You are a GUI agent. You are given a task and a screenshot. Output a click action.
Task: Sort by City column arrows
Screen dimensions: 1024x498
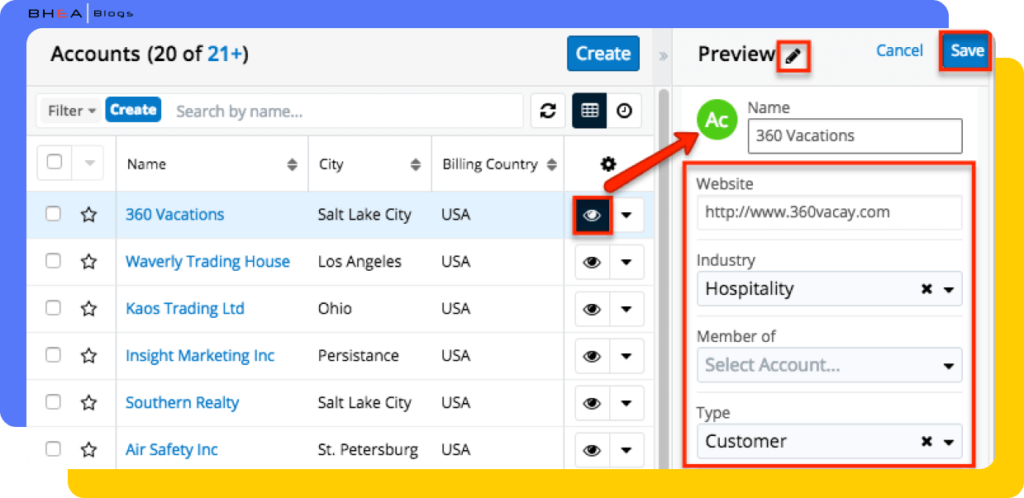(x=415, y=165)
